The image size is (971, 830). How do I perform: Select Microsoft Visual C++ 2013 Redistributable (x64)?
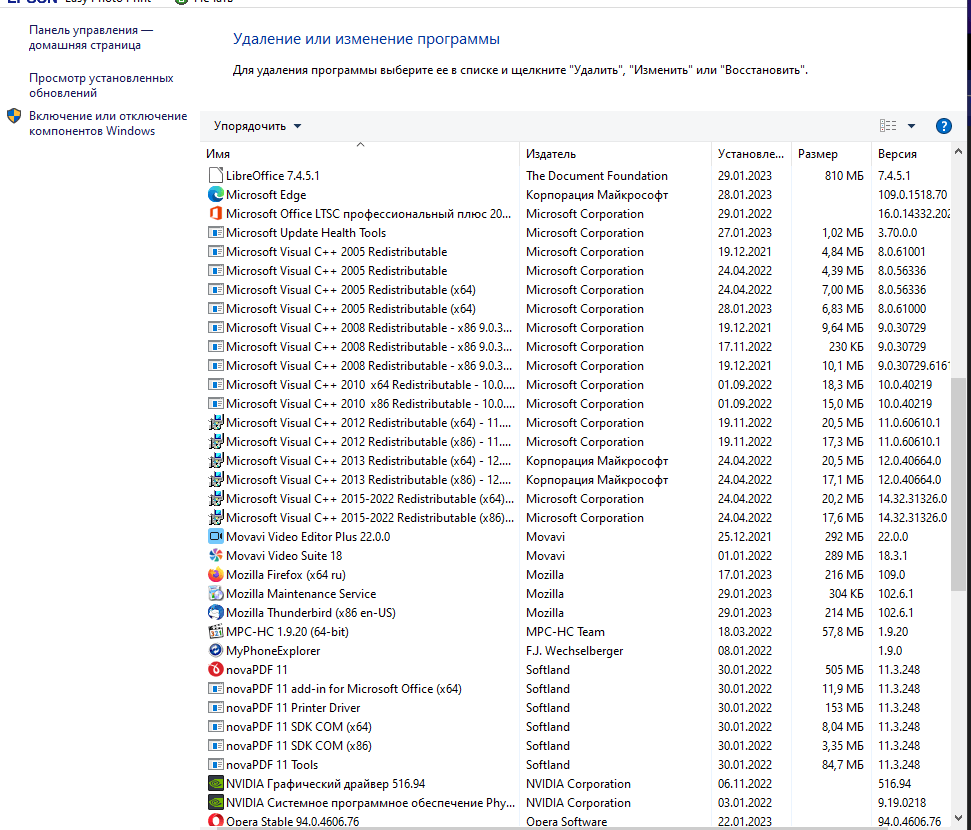(x=576, y=461)
